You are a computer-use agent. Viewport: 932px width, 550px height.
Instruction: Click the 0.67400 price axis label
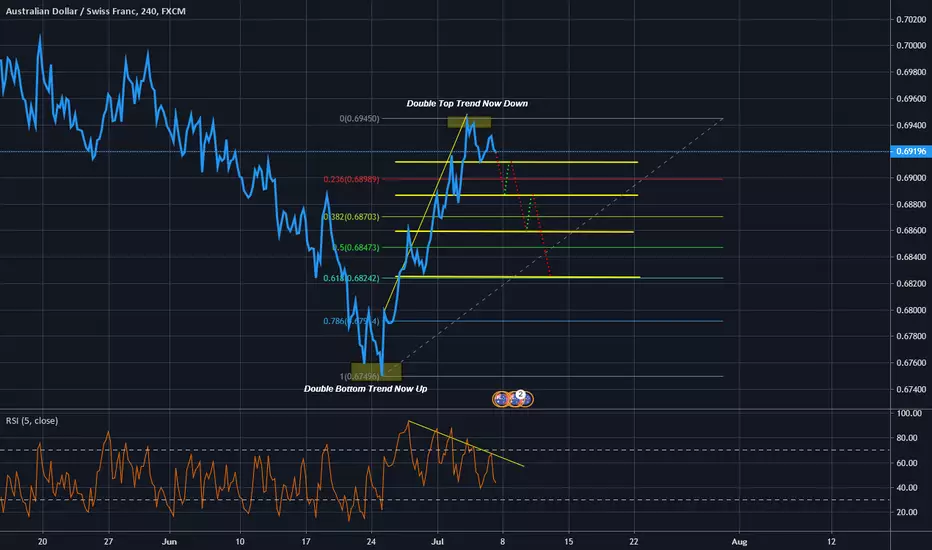coord(911,389)
